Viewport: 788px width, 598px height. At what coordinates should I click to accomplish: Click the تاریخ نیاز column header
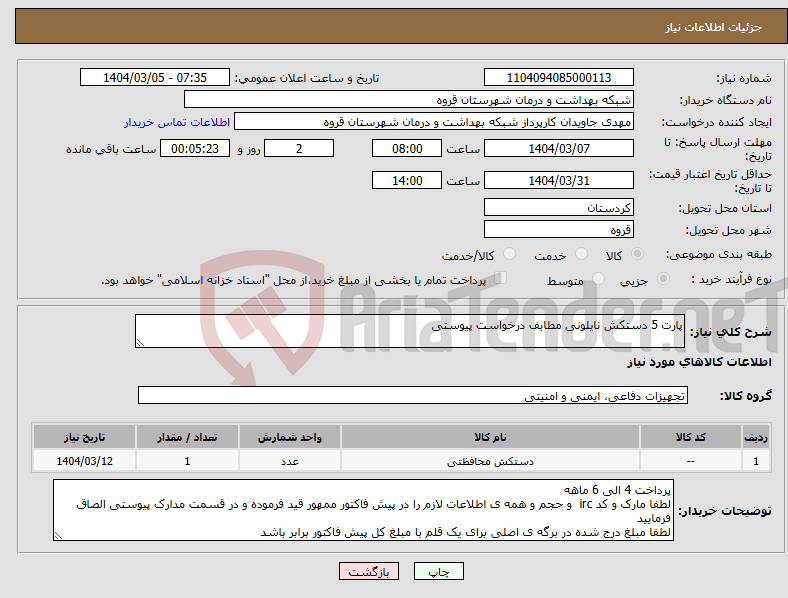coord(84,437)
